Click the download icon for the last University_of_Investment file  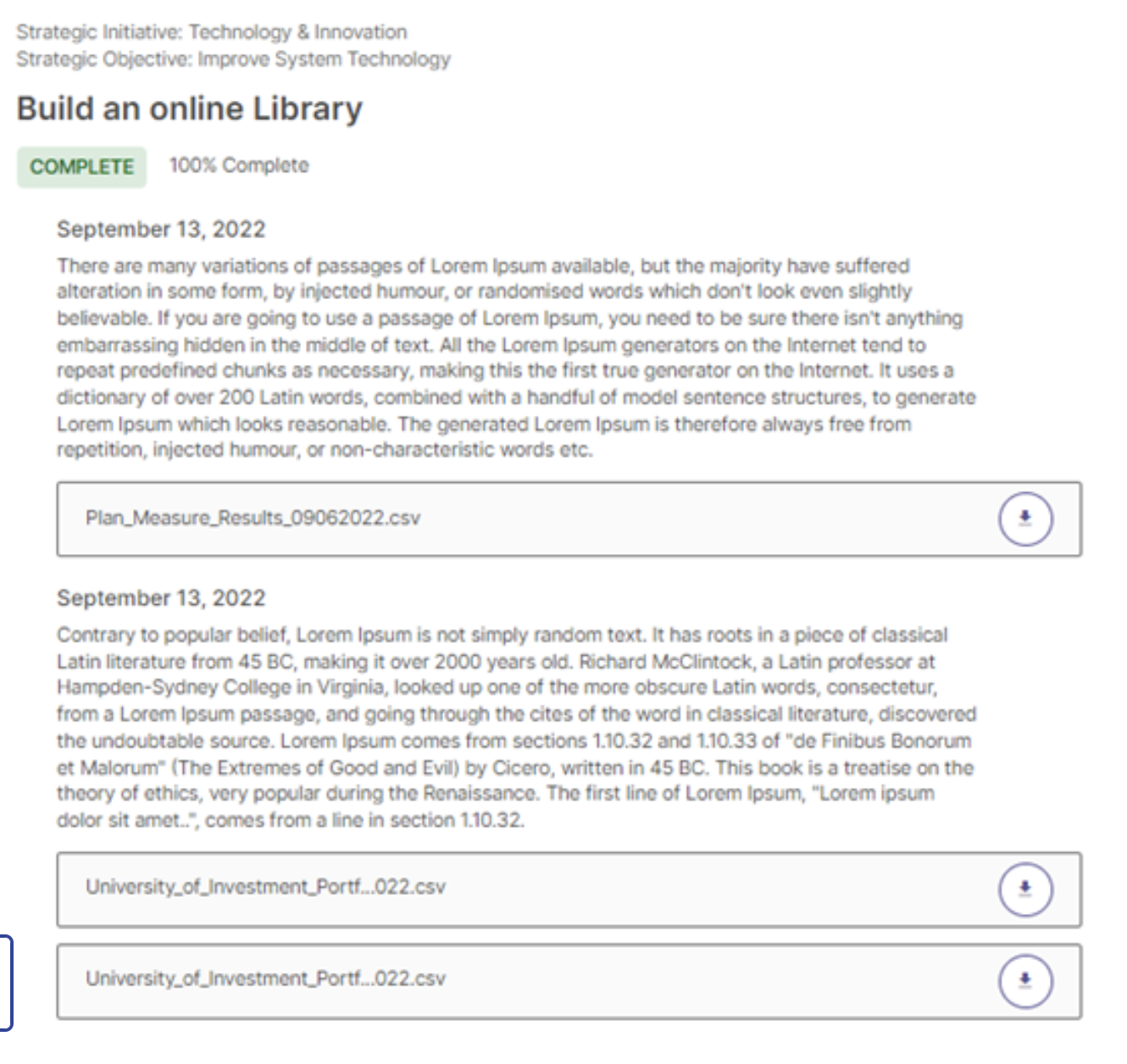point(1025,981)
